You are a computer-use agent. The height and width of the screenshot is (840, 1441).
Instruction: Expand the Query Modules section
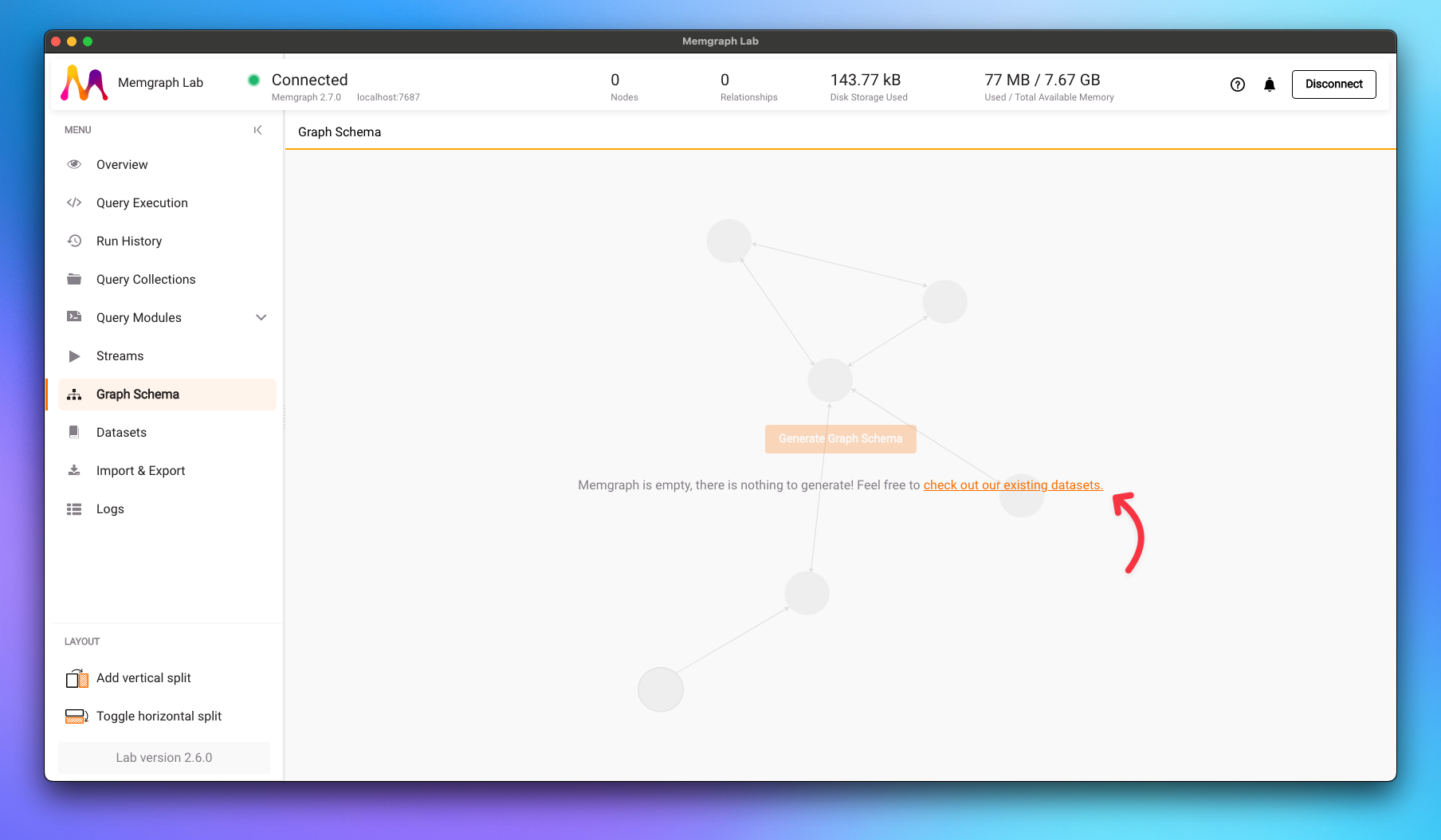tap(261, 317)
